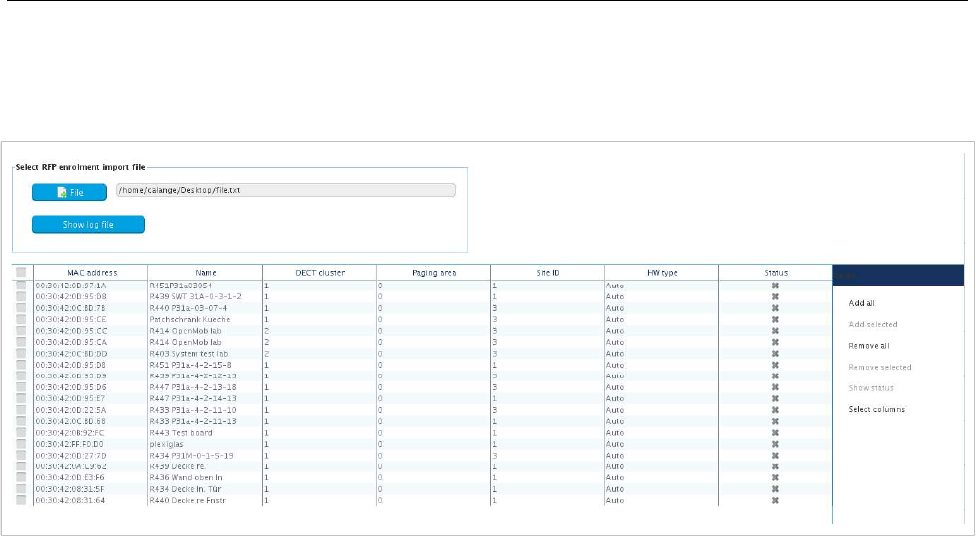Sort by the DECT cluster column header

[320, 273]
